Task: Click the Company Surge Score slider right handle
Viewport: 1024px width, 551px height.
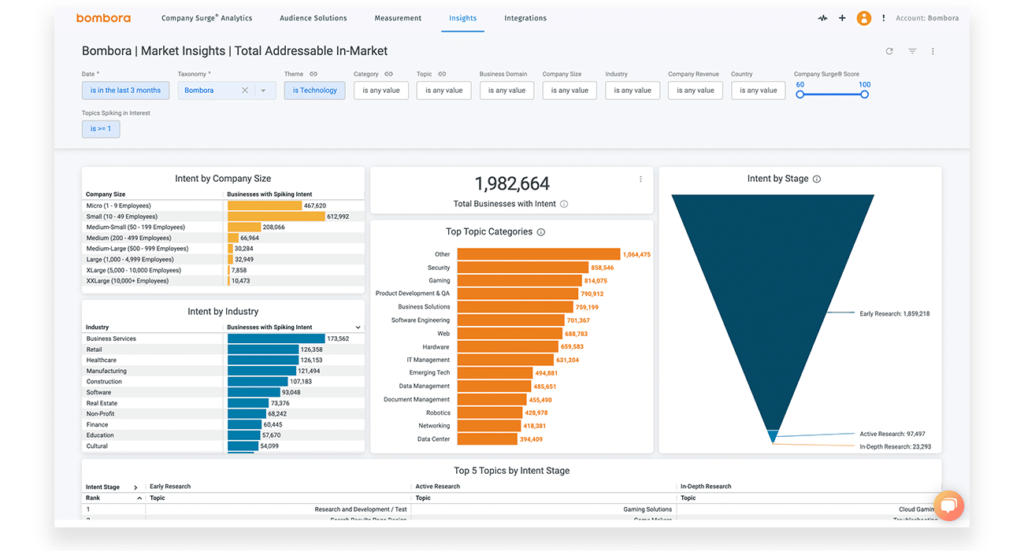Action: coord(864,94)
